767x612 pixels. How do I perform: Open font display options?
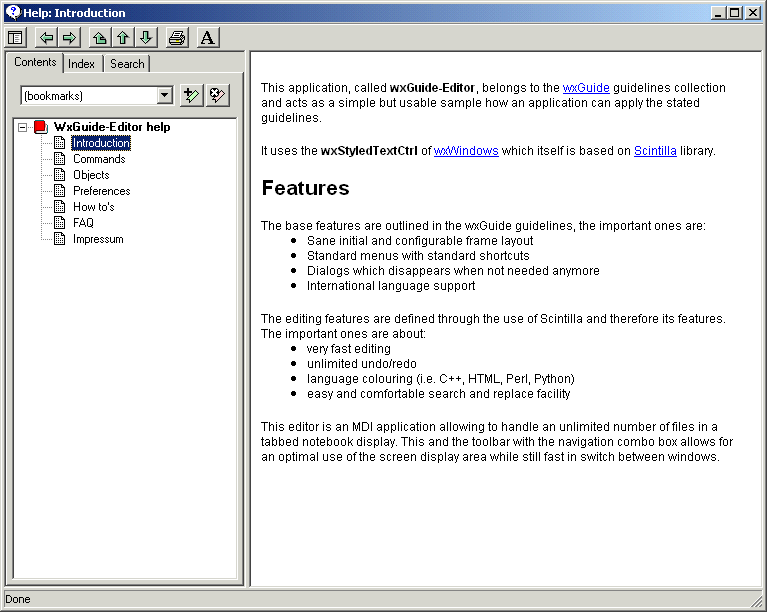[207, 38]
